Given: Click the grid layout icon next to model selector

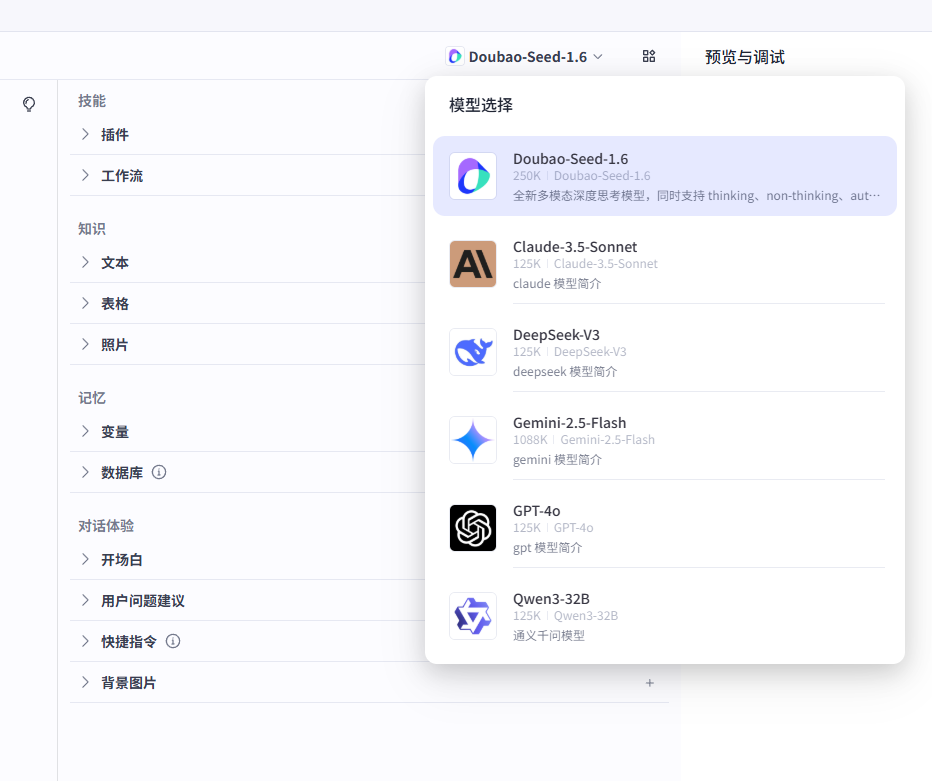Looking at the screenshot, I should (648, 56).
